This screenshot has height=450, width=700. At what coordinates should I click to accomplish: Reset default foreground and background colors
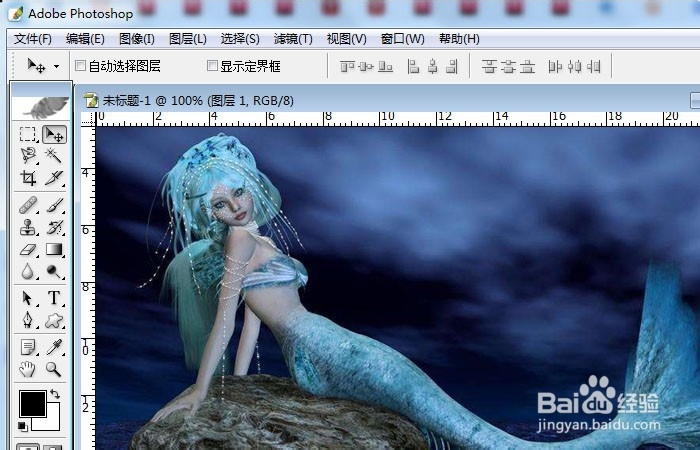(x=22, y=426)
